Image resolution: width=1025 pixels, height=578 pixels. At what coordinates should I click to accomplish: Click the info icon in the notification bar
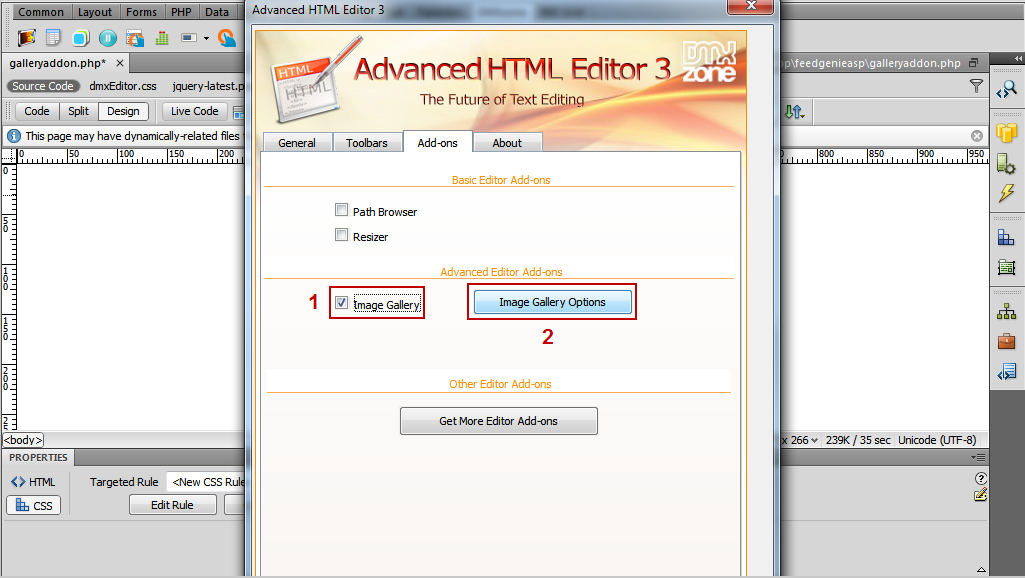pyautogui.click(x=14, y=136)
